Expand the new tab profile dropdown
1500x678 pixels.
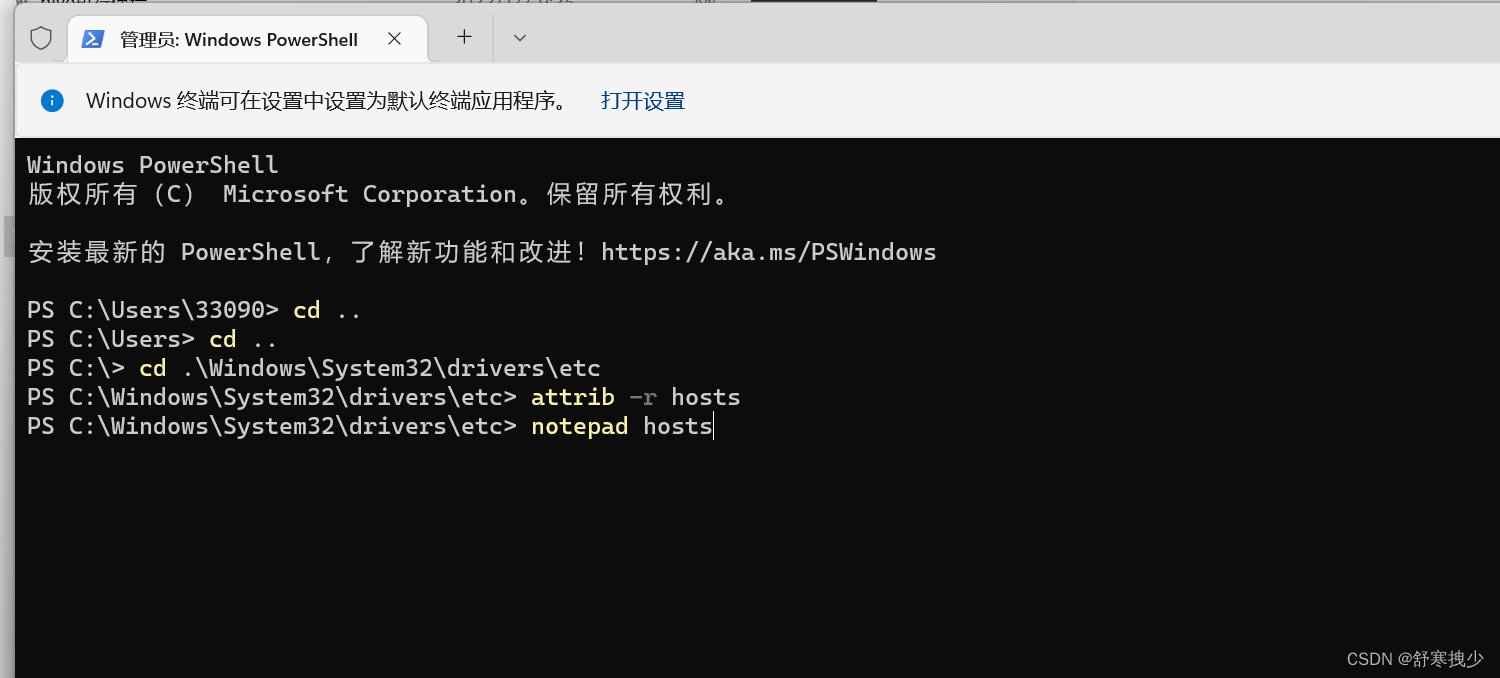coord(519,38)
